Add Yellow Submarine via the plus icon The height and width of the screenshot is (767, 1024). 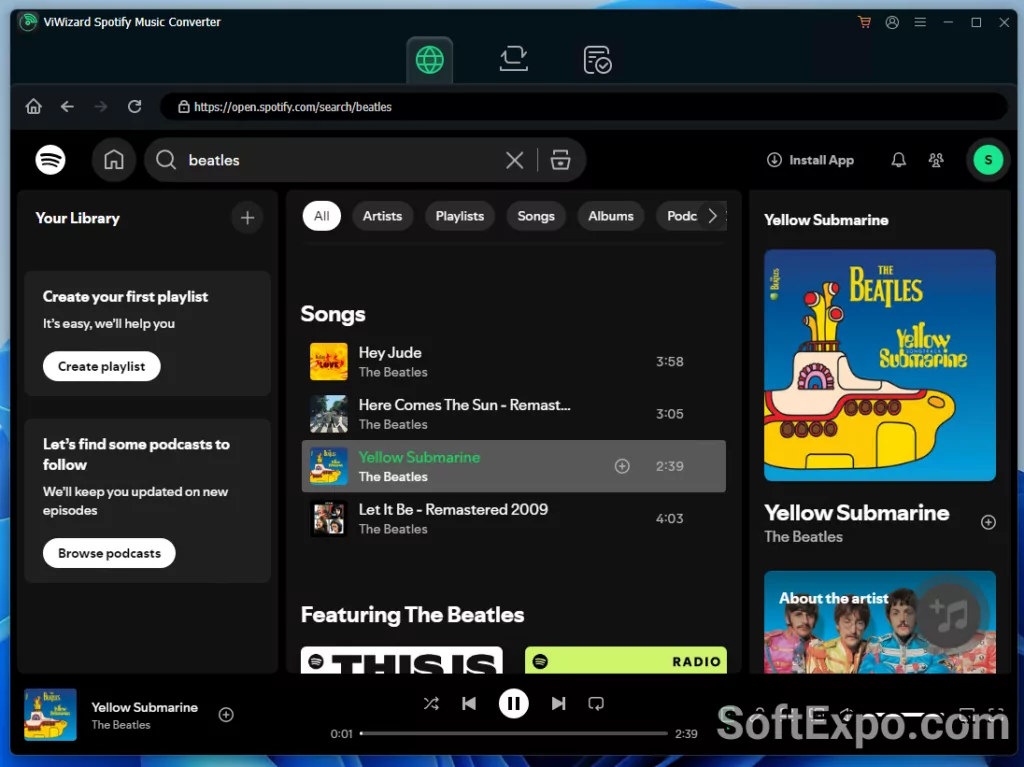coord(622,466)
